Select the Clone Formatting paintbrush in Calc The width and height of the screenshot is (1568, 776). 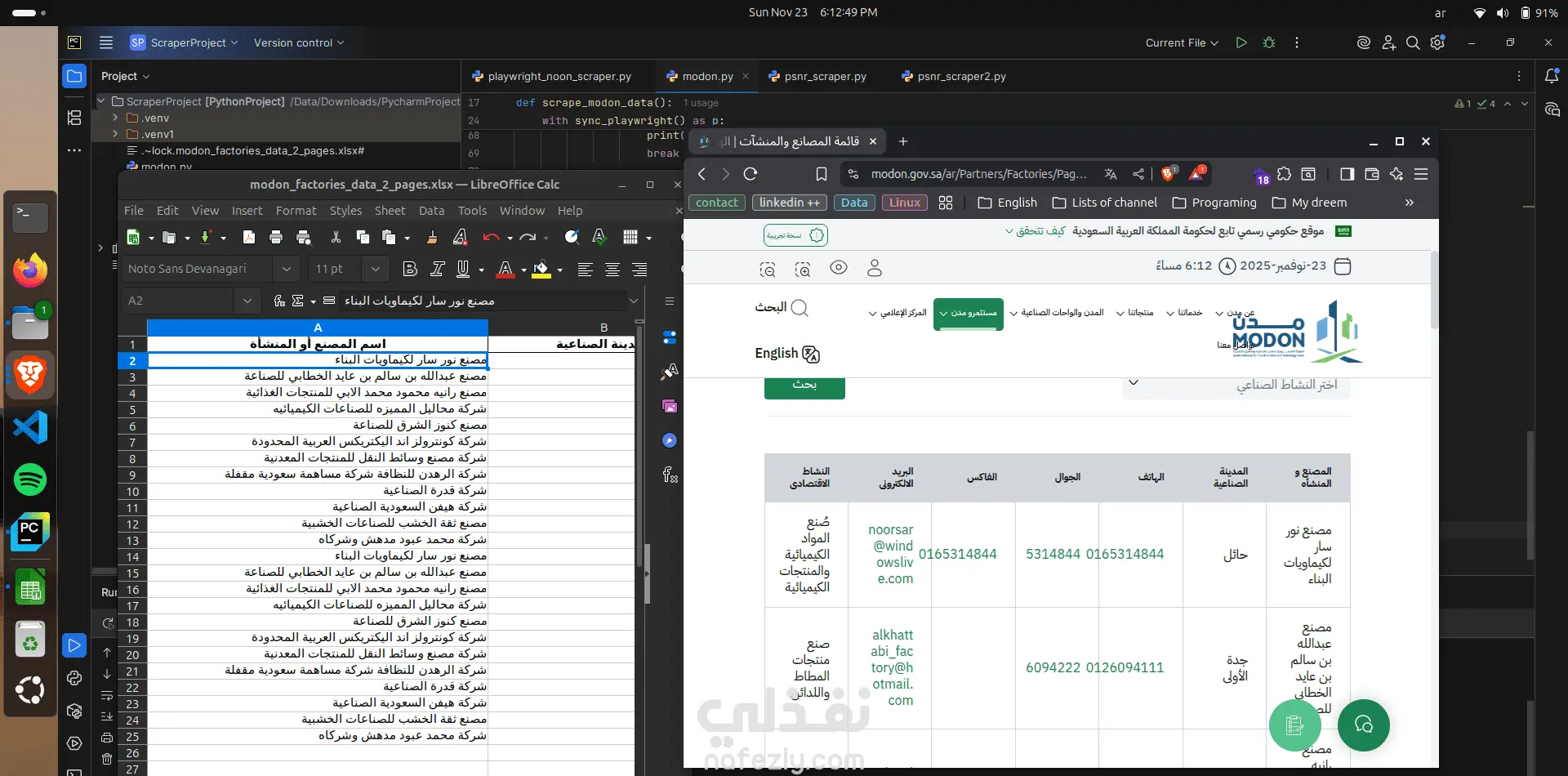point(432,237)
